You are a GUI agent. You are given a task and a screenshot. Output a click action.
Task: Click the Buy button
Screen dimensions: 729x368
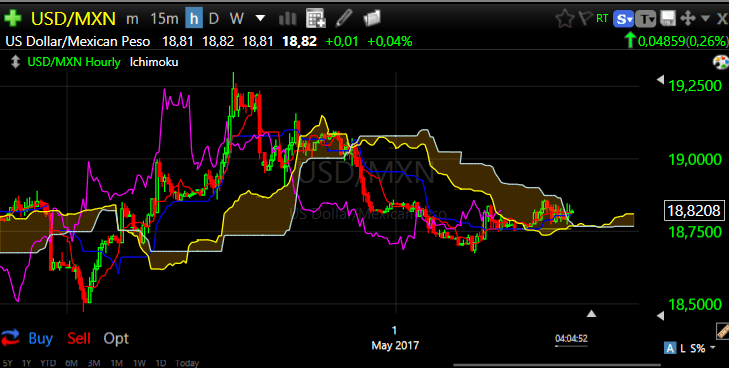click(40, 338)
